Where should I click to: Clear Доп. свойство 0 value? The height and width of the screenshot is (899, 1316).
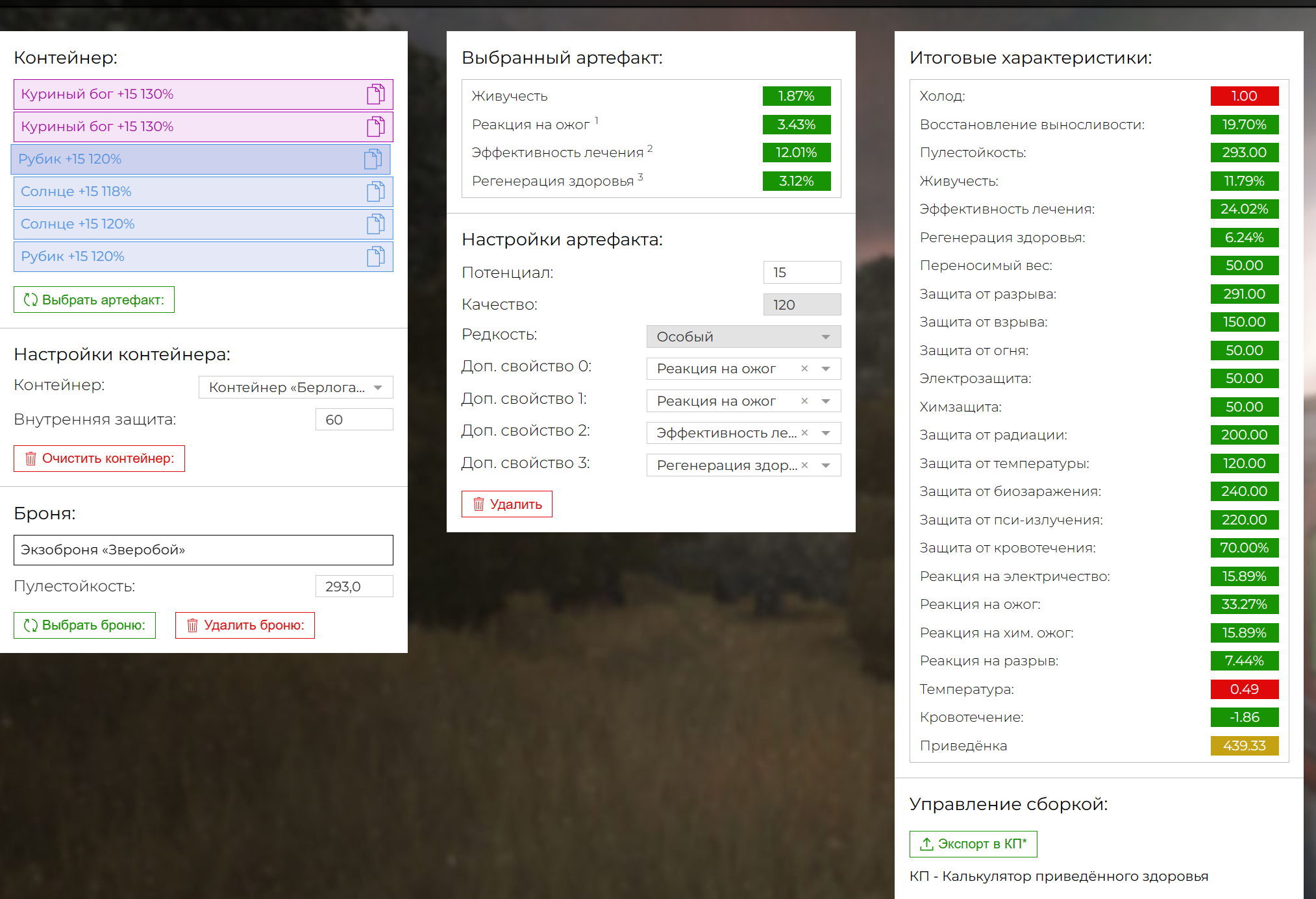(x=804, y=369)
